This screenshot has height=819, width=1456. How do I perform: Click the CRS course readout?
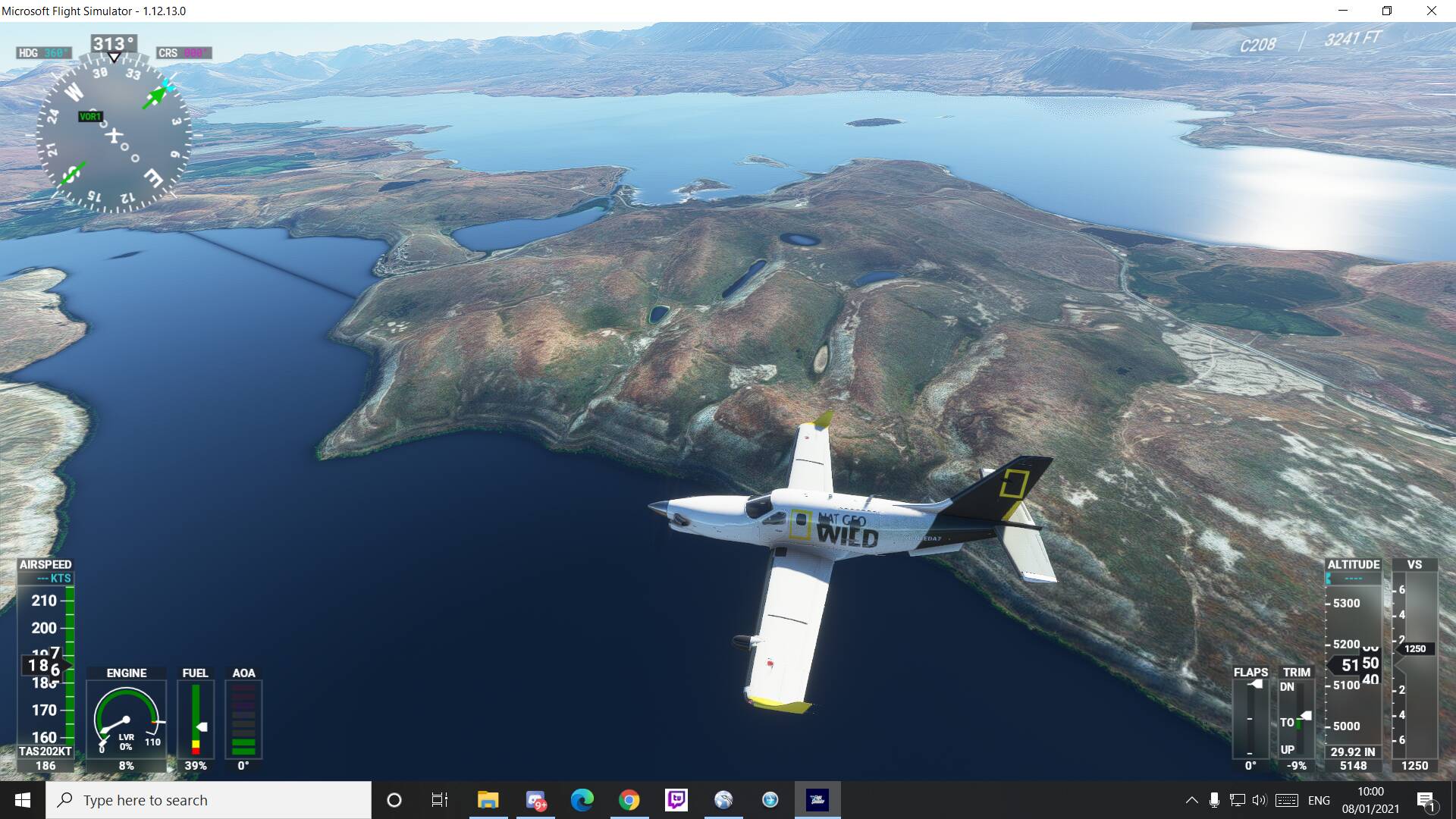pos(184,53)
